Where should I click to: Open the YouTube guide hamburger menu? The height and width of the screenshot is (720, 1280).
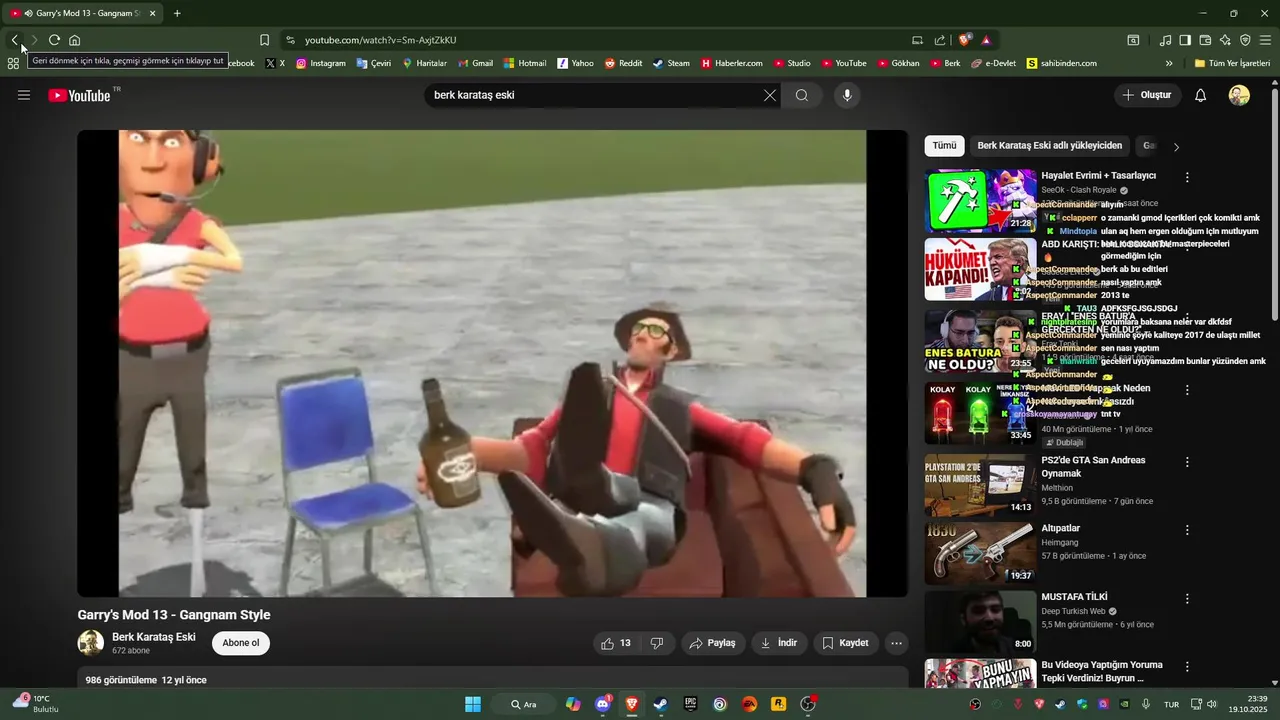click(x=24, y=95)
